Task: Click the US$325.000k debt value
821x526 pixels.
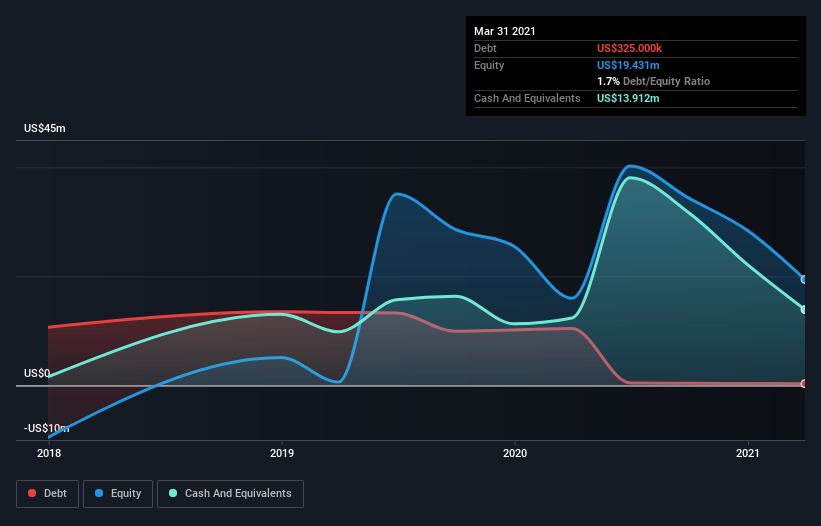Action: [629, 48]
